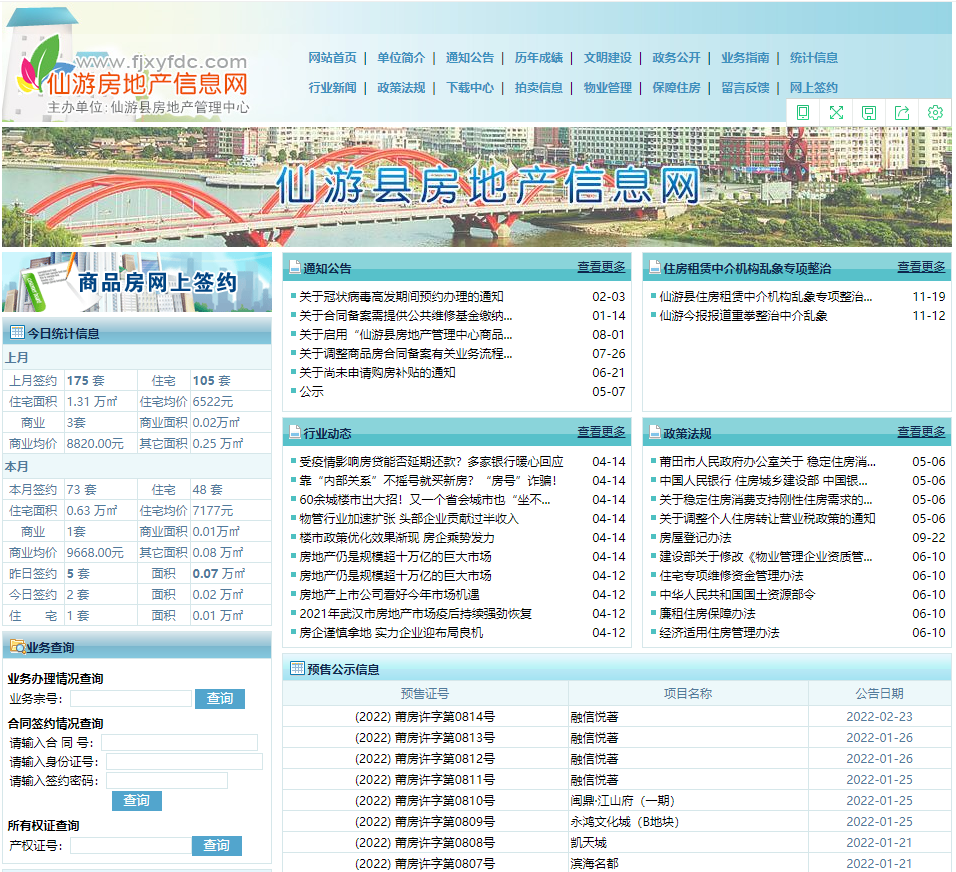Open the settings gear icon
Screen dimensions: 956x872
pos(935,113)
